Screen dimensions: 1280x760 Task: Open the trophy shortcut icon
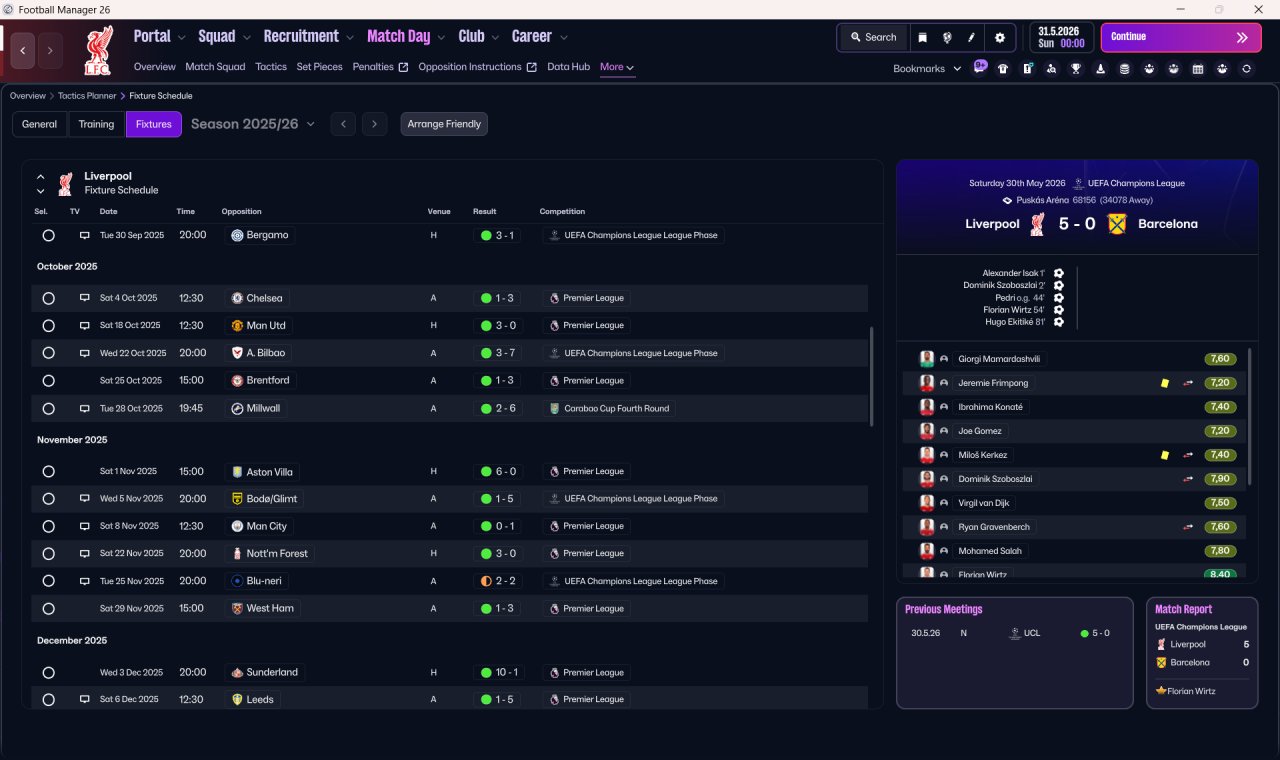coord(1075,69)
